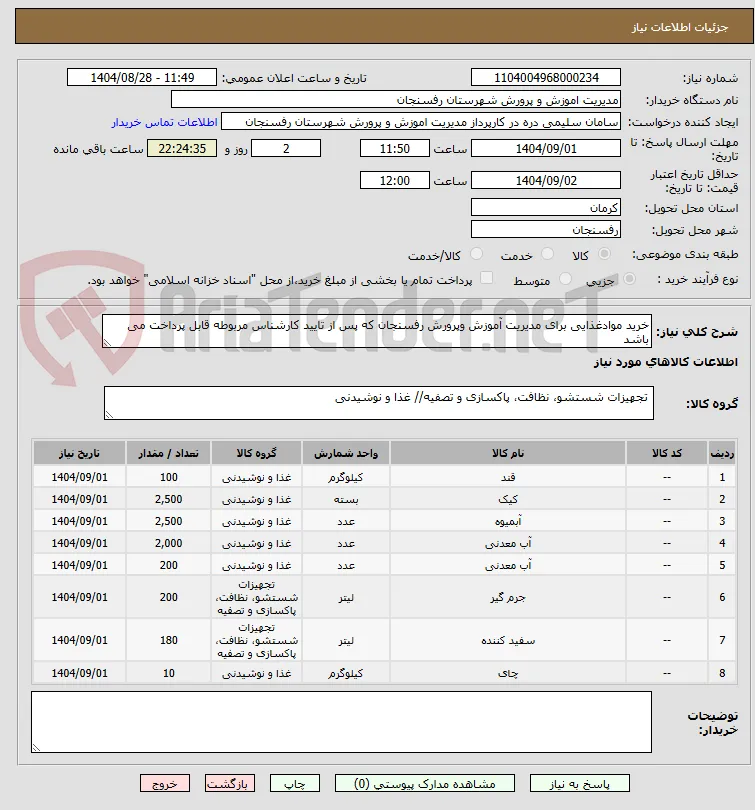
Task: Click the city field رفسنجان
Action: 546,230
